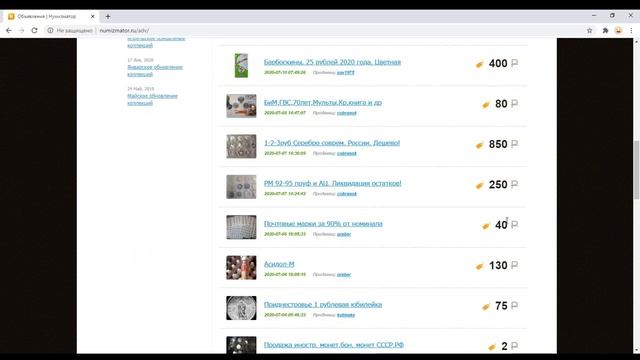This screenshot has width=640, height=360.
Task: Open seller profile under the 1-2-3руб Серебро listing
Action: coord(347,153)
